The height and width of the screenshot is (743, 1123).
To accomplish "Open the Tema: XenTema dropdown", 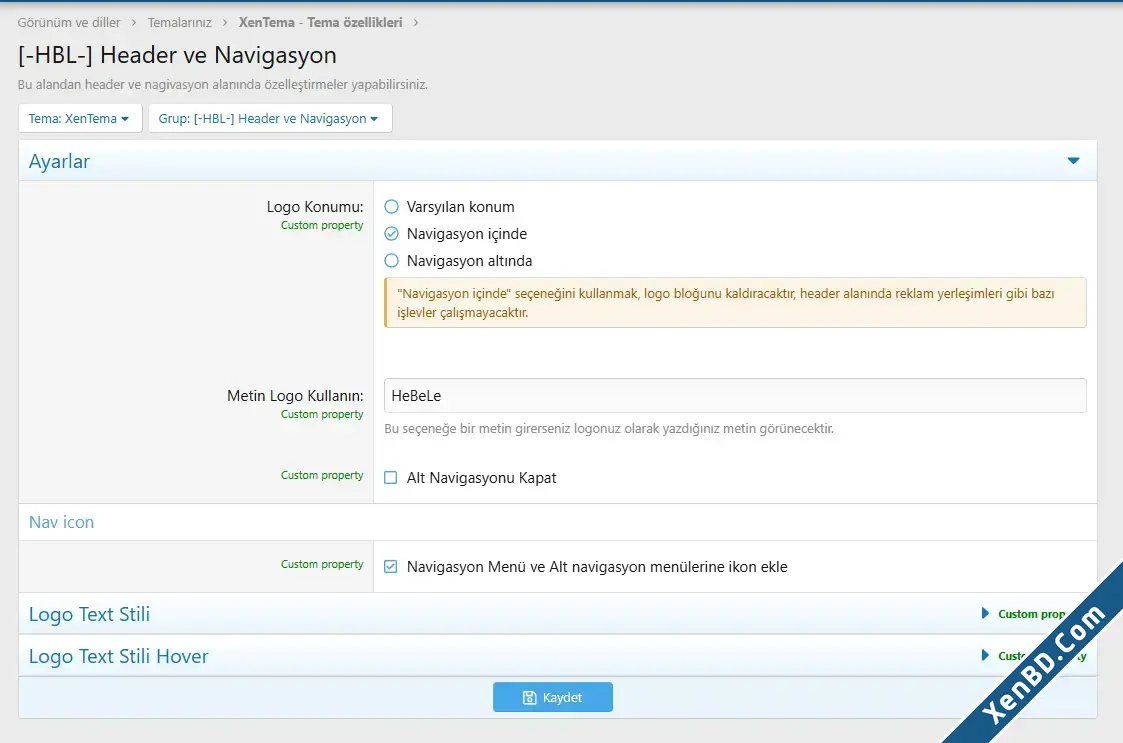I will coord(79,118).
